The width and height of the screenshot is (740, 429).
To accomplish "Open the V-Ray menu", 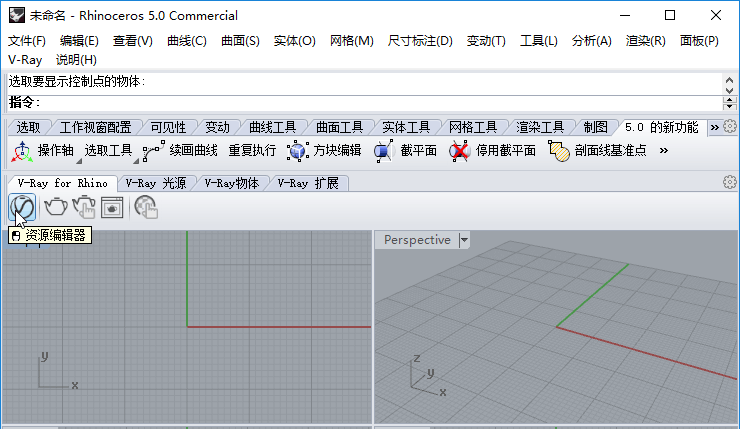I will pyautogui.click(x=25, y=60).
